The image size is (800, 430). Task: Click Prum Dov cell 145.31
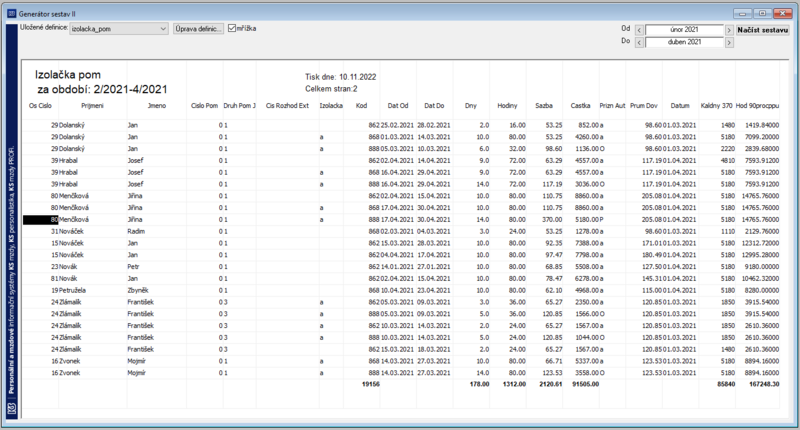[x=652, y=279]
